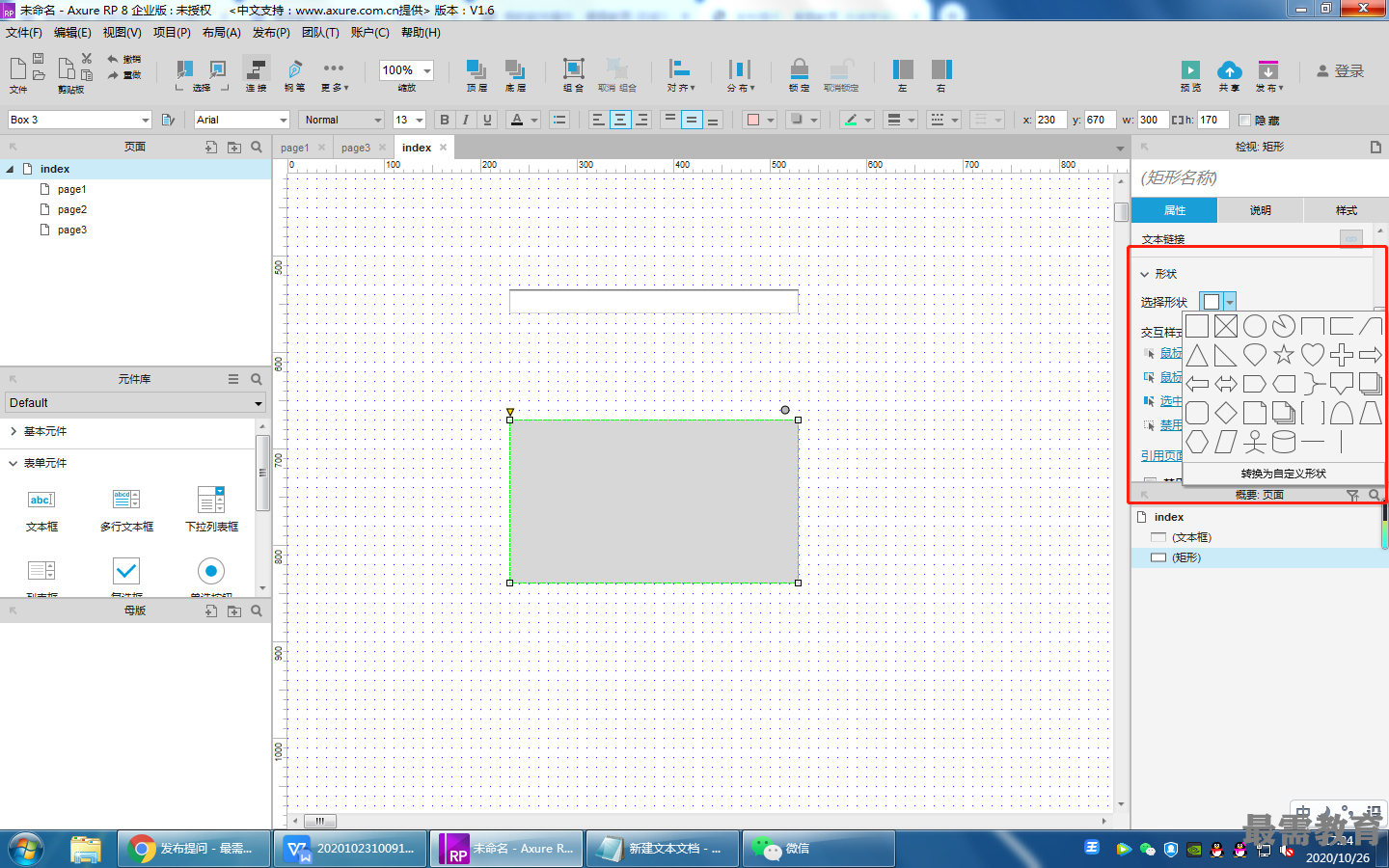The image size is (1389, 868).
Task: Lock the selected widget (锁定)
Action: [800, 75]
